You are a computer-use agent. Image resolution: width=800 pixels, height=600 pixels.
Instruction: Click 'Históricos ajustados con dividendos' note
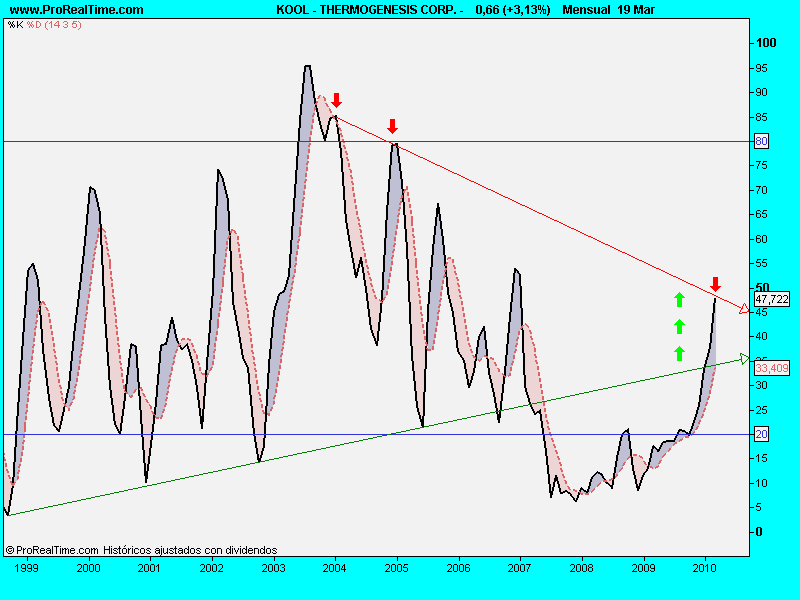click(190, 550)
